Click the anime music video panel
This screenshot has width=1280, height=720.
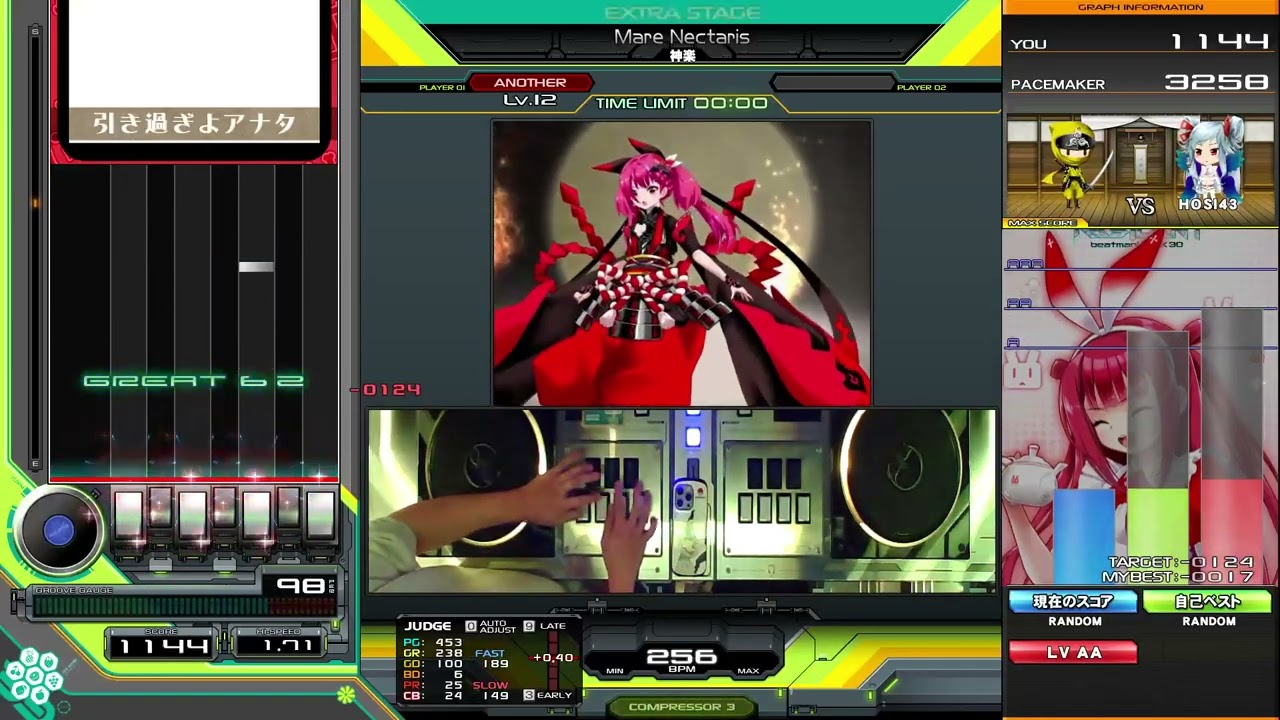[x=681, y=263]
